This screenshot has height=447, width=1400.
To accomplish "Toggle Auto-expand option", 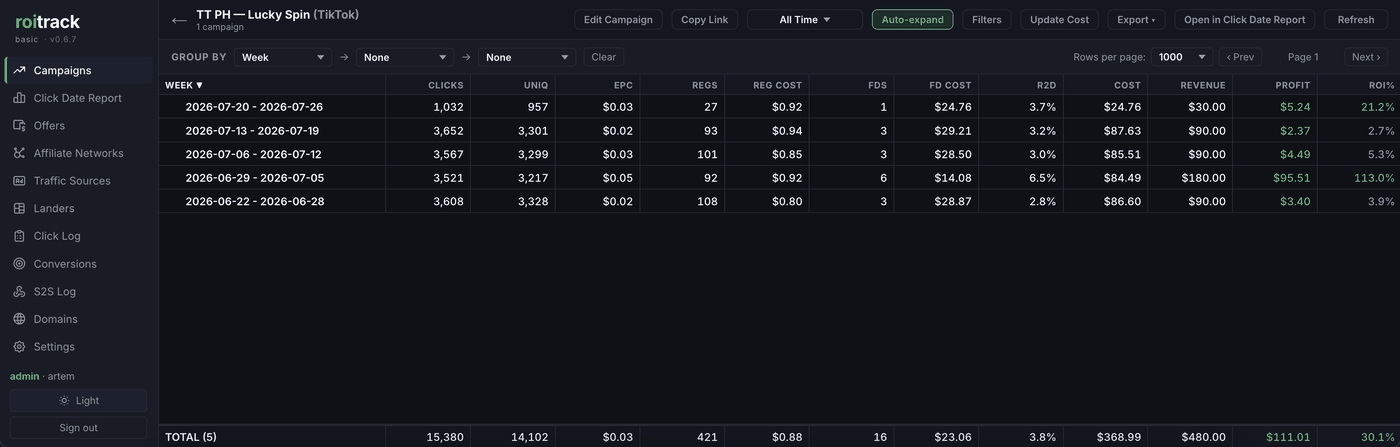I will click(912, 20).
